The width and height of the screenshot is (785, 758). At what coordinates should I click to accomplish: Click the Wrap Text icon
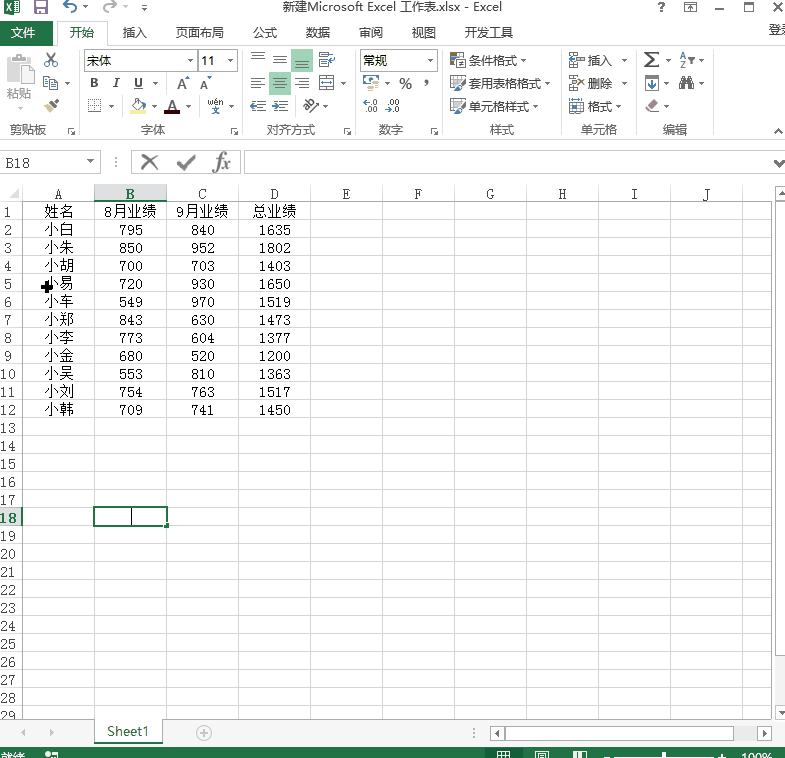326,60
